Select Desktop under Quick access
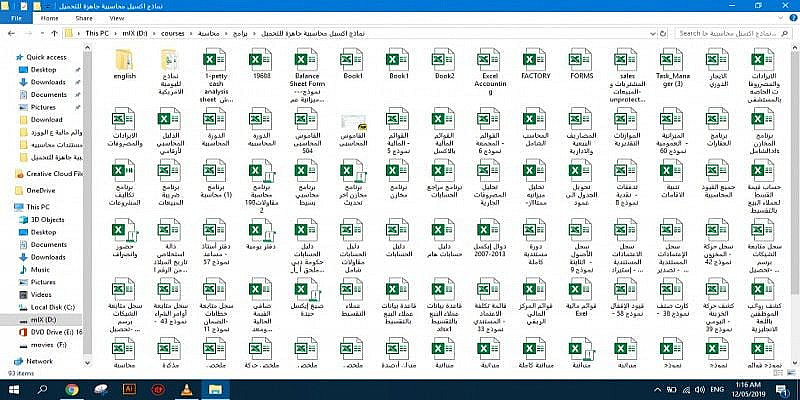Image resolution: width=800 pixels, height=400 pixels. 43,69
